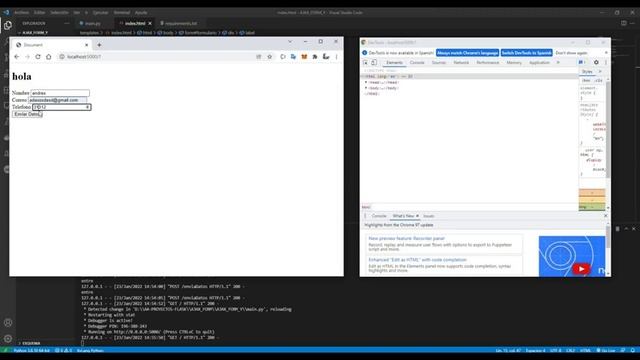640x360 pixels.
Task: Click the Correo input field
Action: (x=58, y=100)
